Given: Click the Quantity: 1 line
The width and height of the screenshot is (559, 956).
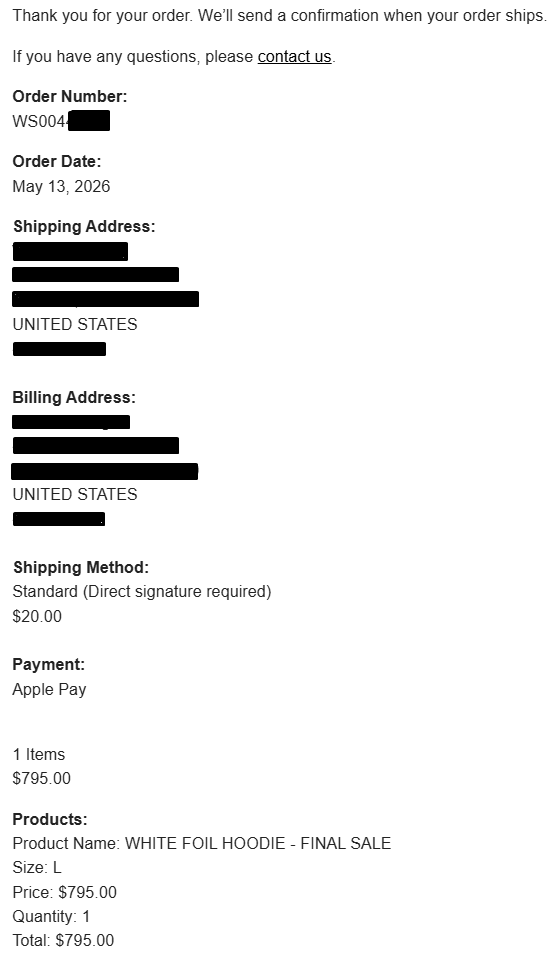Looking at the screenshot, I should click(51, 916).
